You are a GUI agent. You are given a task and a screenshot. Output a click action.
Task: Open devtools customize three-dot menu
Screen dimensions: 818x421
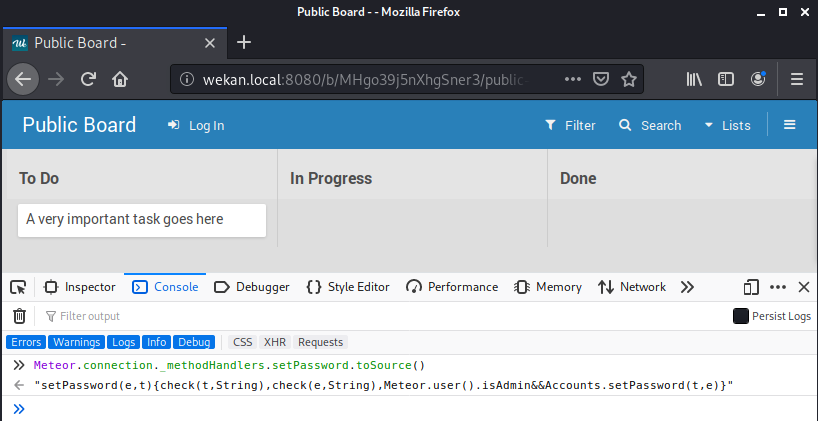[777, 287]
